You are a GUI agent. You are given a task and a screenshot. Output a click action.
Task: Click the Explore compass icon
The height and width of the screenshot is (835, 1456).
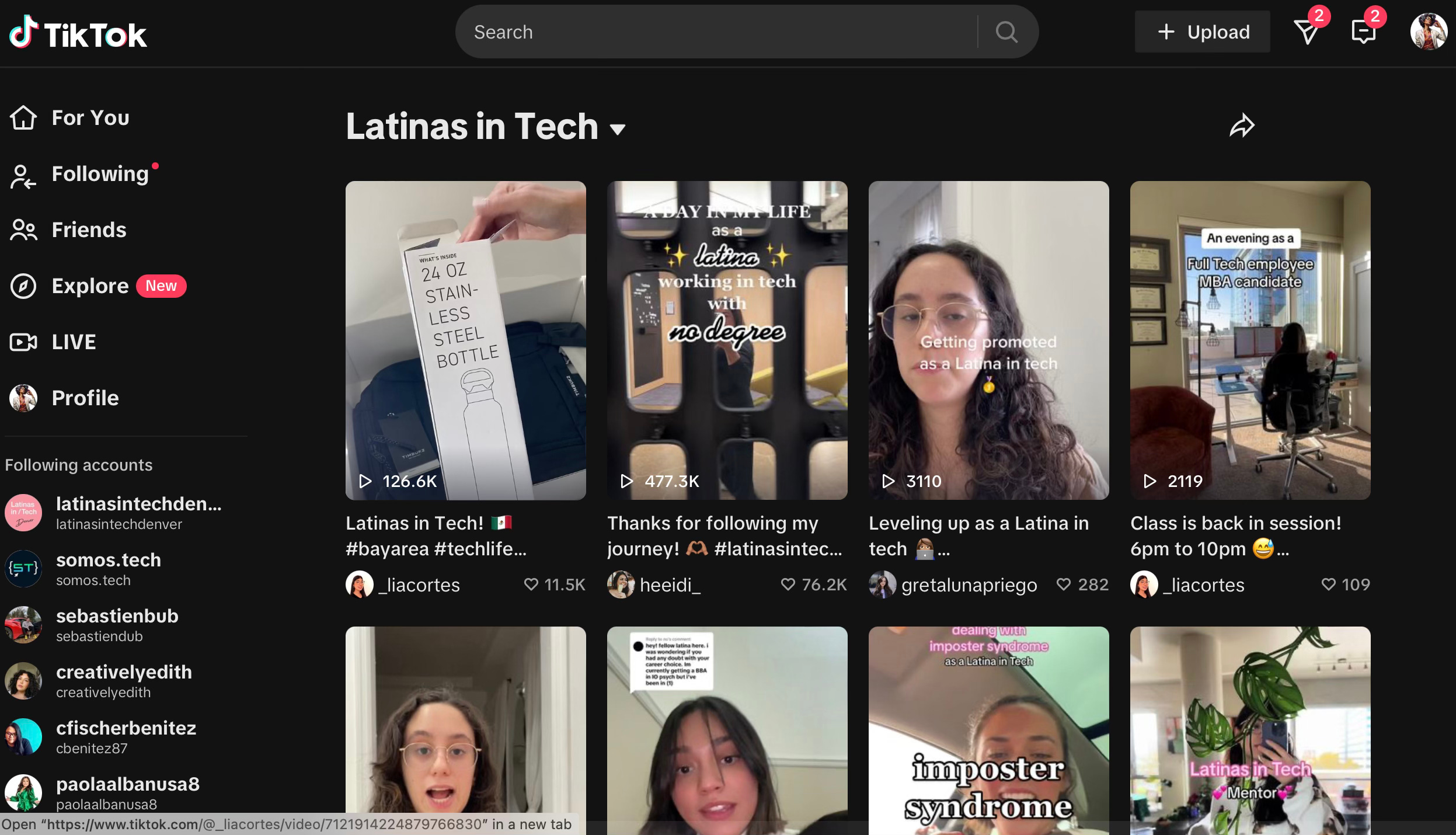[x=23, y=286]
